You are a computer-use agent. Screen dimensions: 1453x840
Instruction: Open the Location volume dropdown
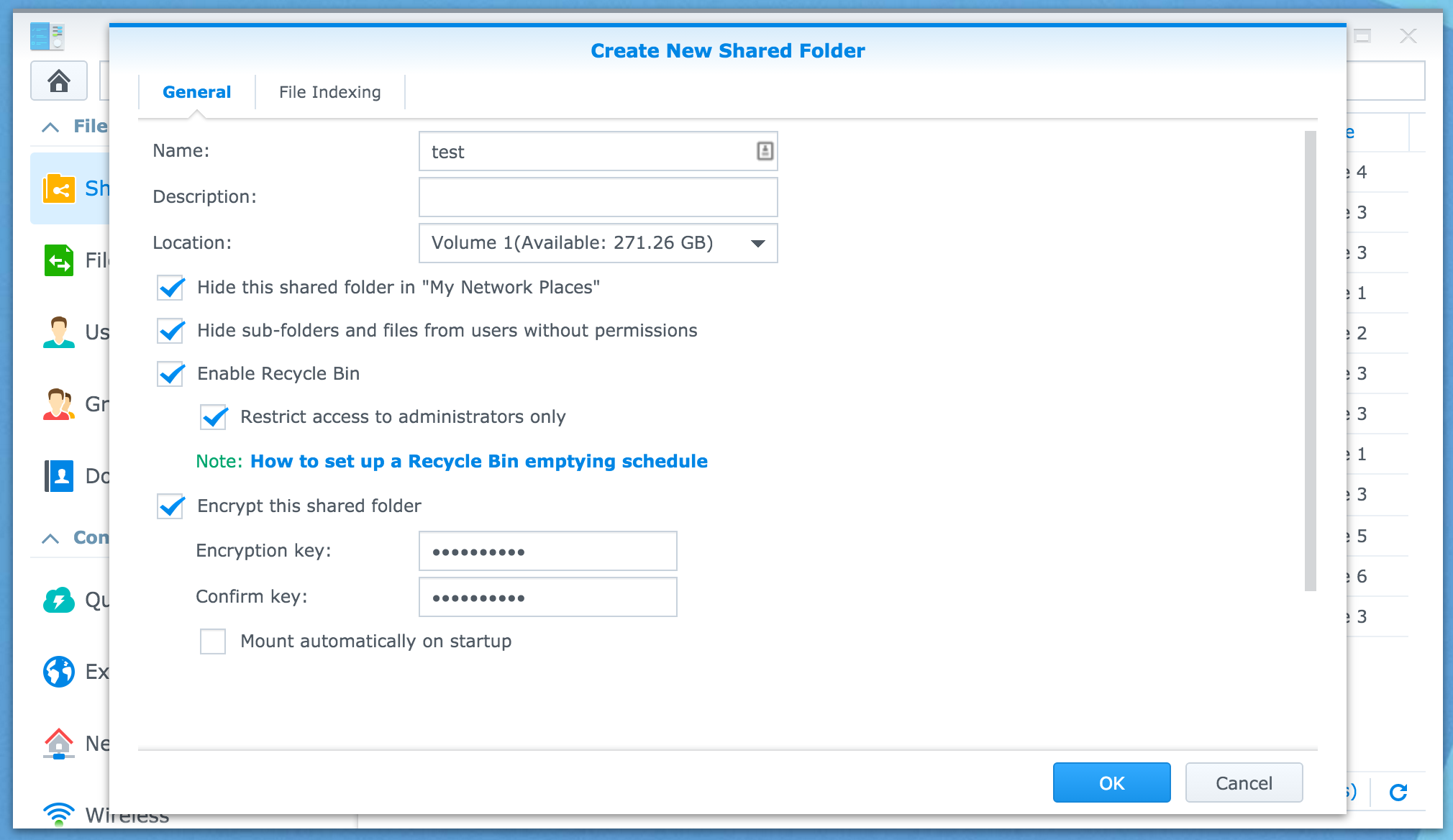click(757, 243)
